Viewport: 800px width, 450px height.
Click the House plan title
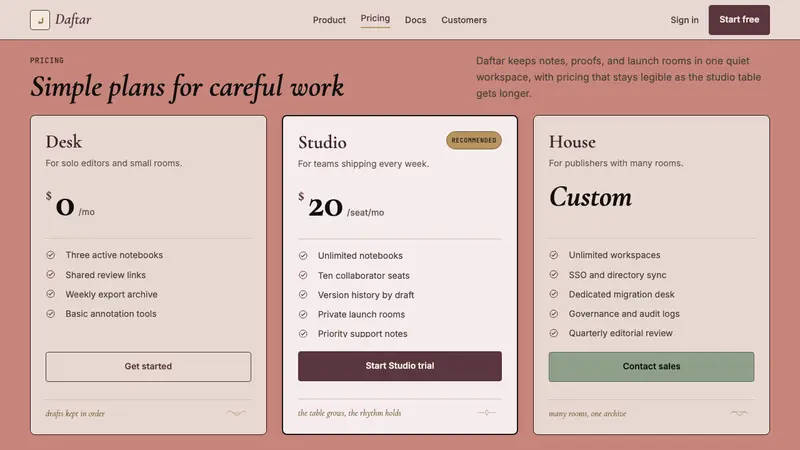click(572, 141)
